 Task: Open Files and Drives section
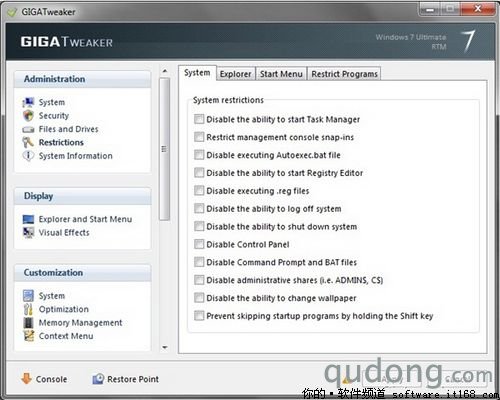coord(68,129)
